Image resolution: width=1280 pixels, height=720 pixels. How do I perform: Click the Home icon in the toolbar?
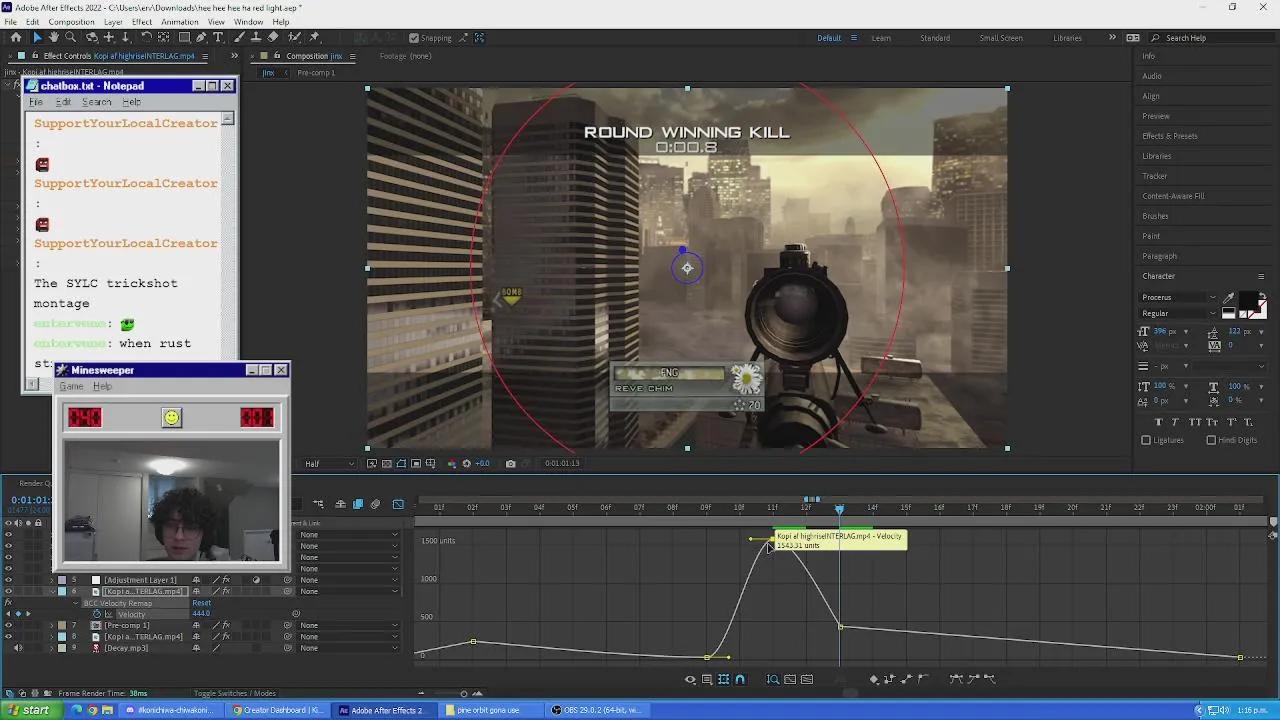[x=16, y=37]
